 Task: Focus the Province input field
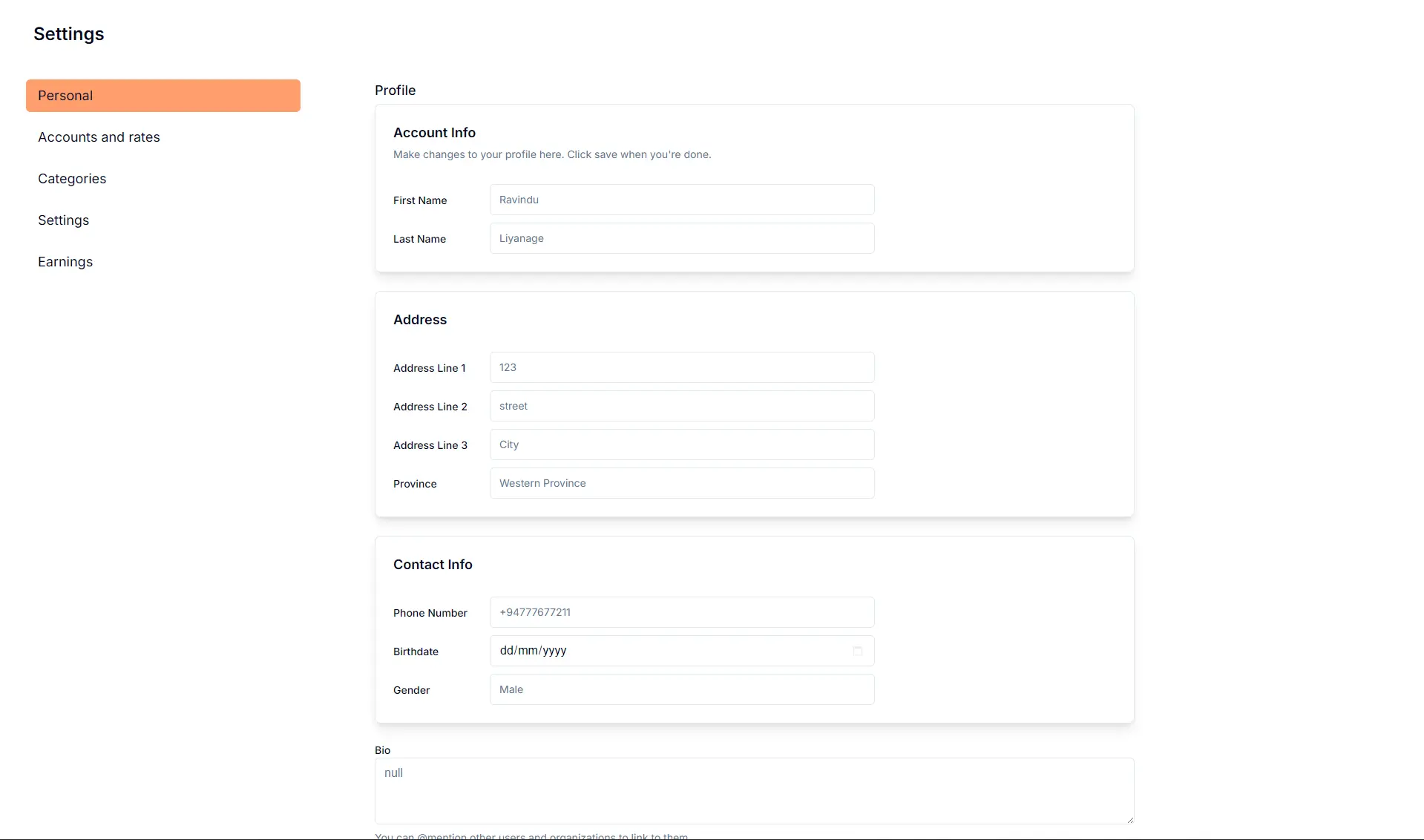coord(681,483)
